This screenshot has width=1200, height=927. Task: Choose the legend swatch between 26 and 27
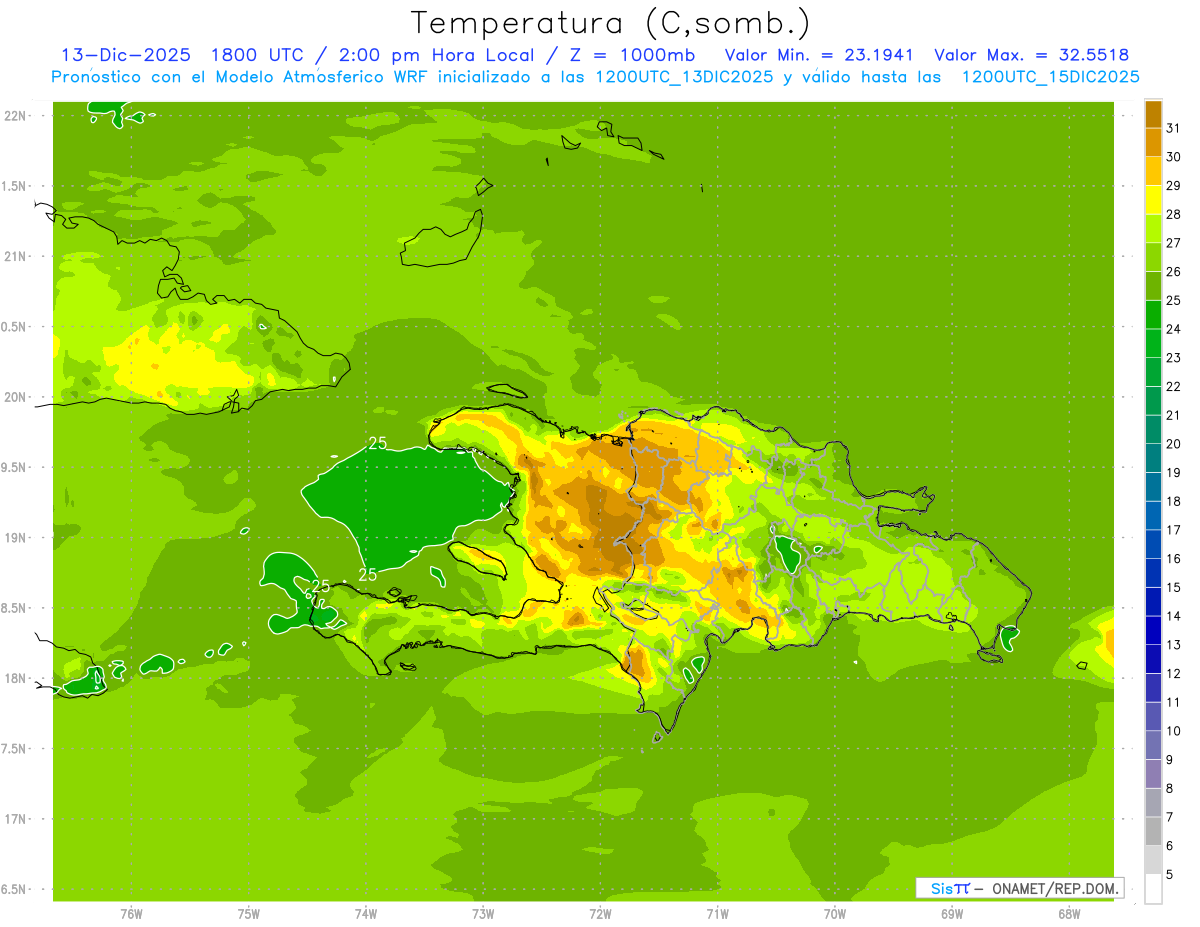pyautogui.click(x=1153, y=257)
